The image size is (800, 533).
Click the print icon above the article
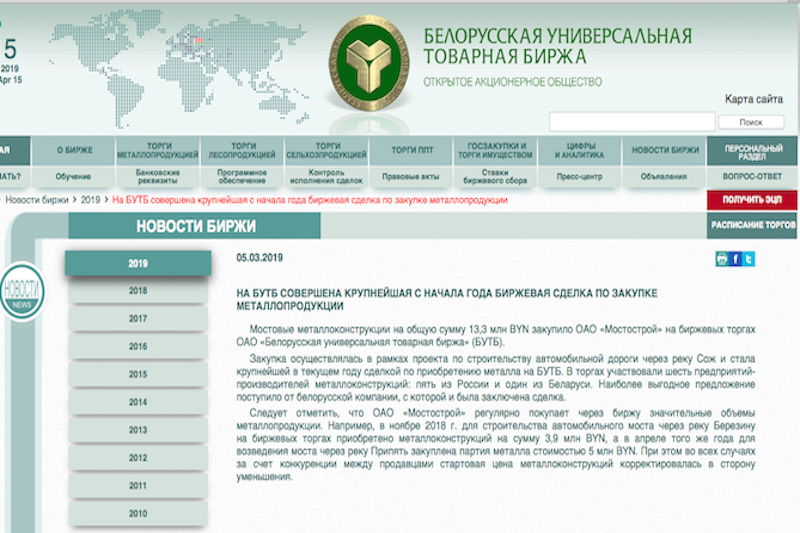click(x=722, y=259)
